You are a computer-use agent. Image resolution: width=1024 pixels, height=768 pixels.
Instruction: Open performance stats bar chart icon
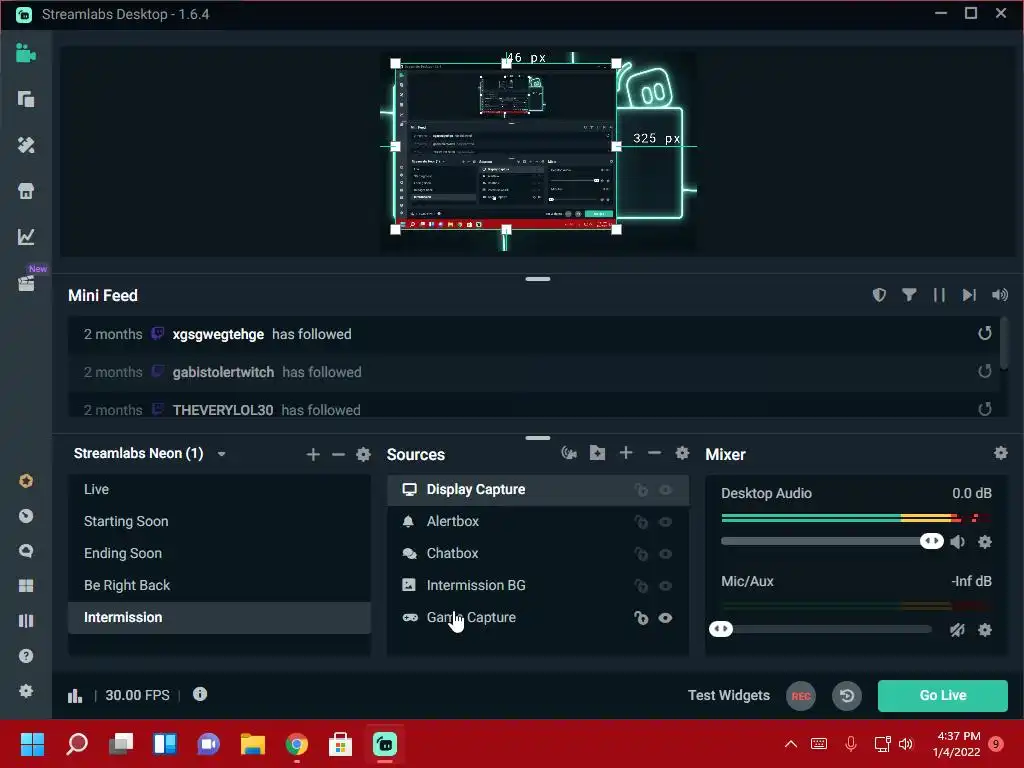[75, 696]
